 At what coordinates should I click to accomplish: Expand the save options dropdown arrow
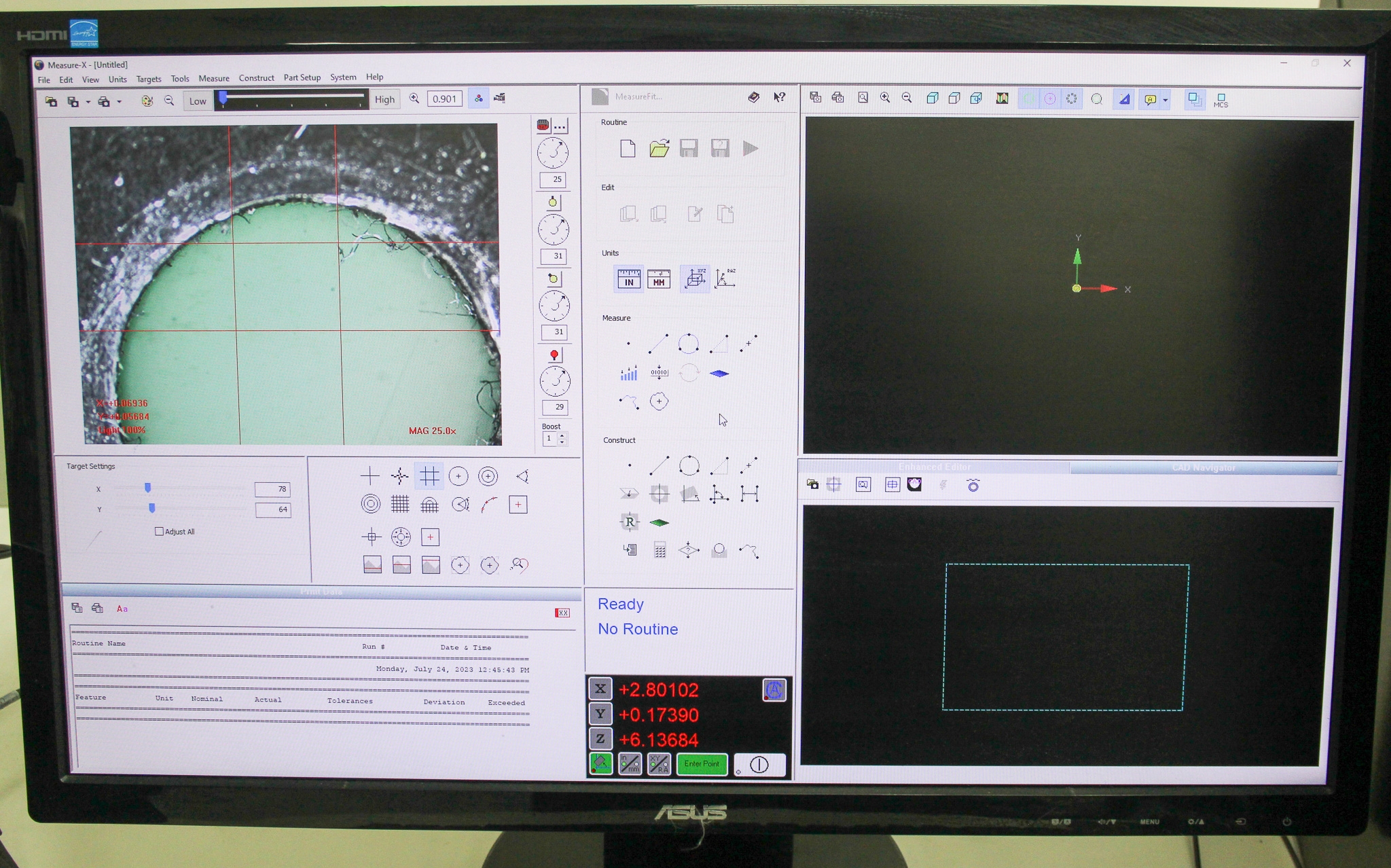click(x=87, y=101)
